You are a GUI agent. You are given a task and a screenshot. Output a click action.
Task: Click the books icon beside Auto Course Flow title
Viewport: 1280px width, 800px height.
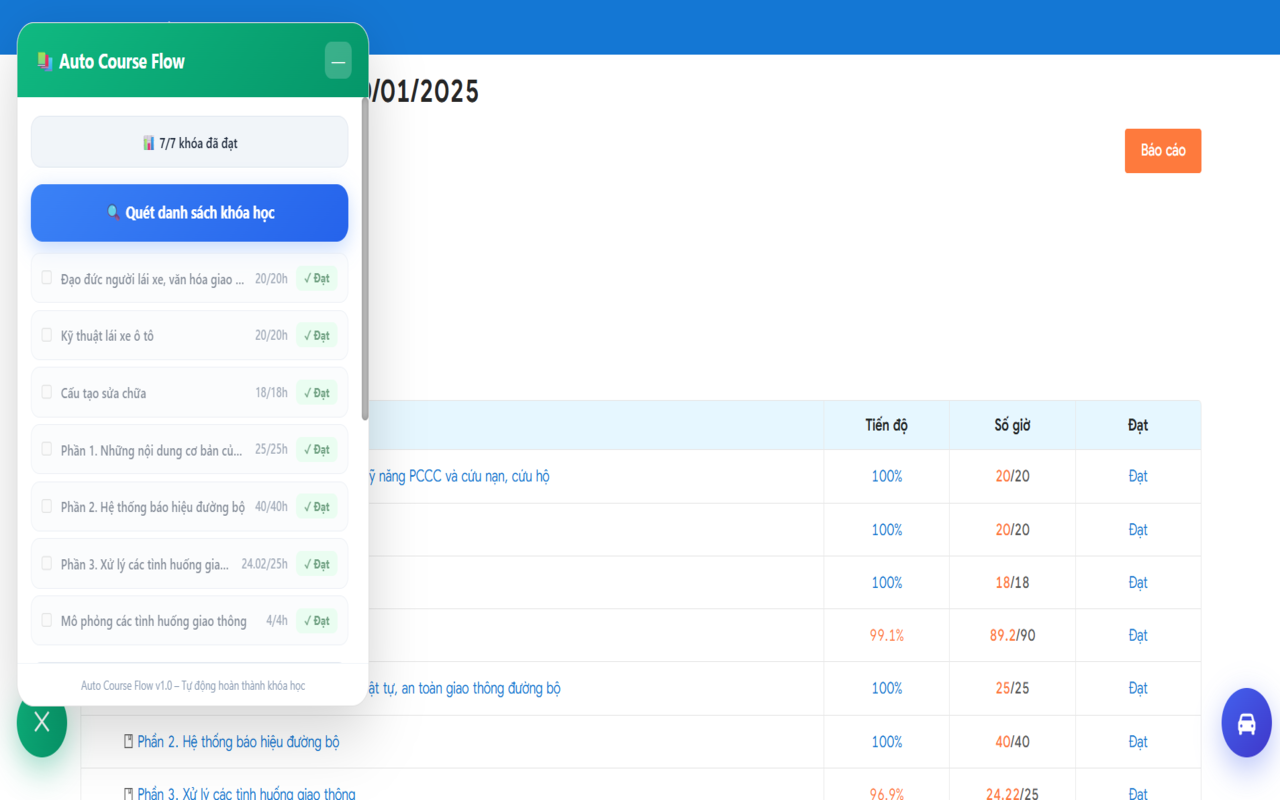click(x=45, y=61)
